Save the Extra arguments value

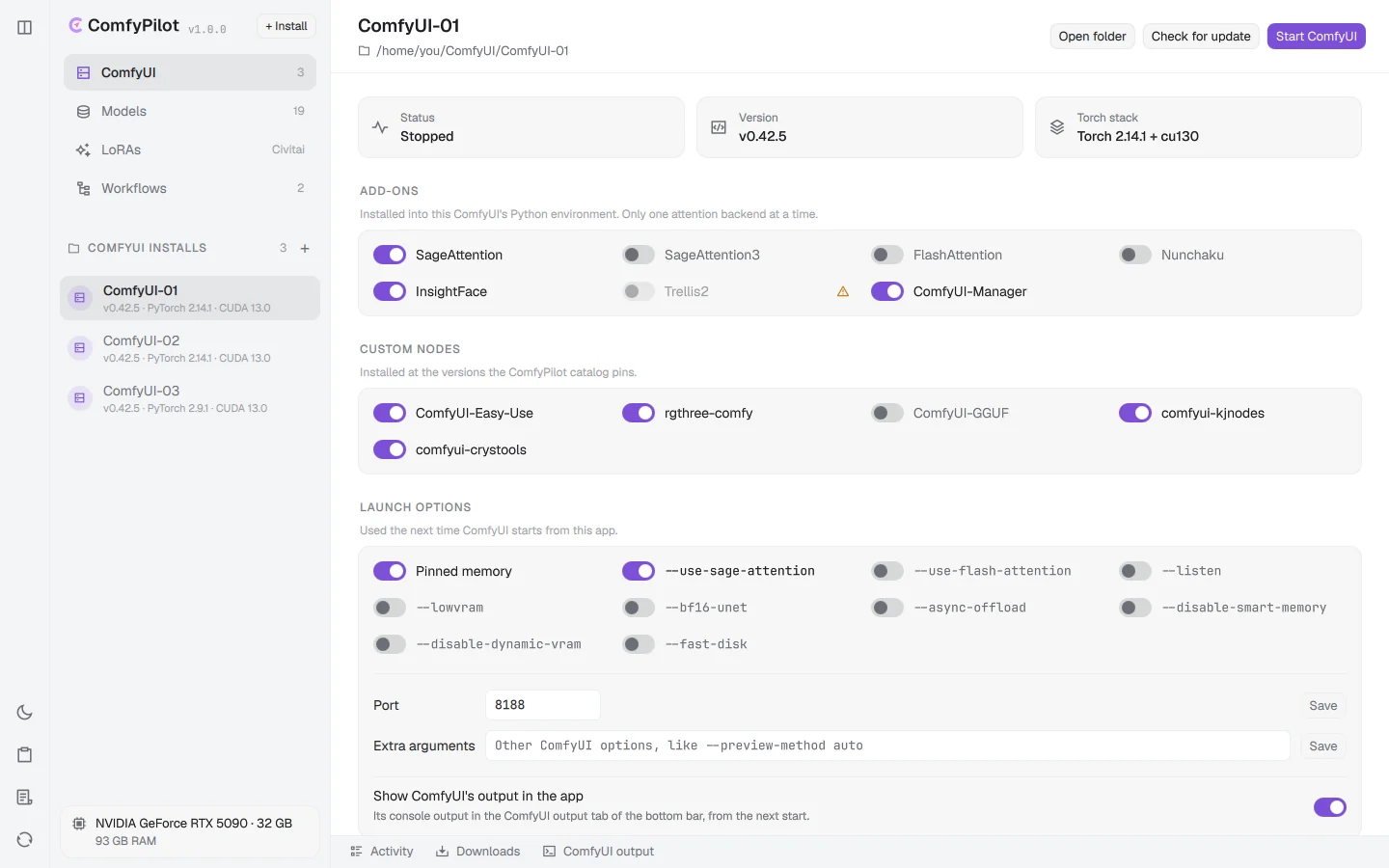click(x=1323, y=746)
